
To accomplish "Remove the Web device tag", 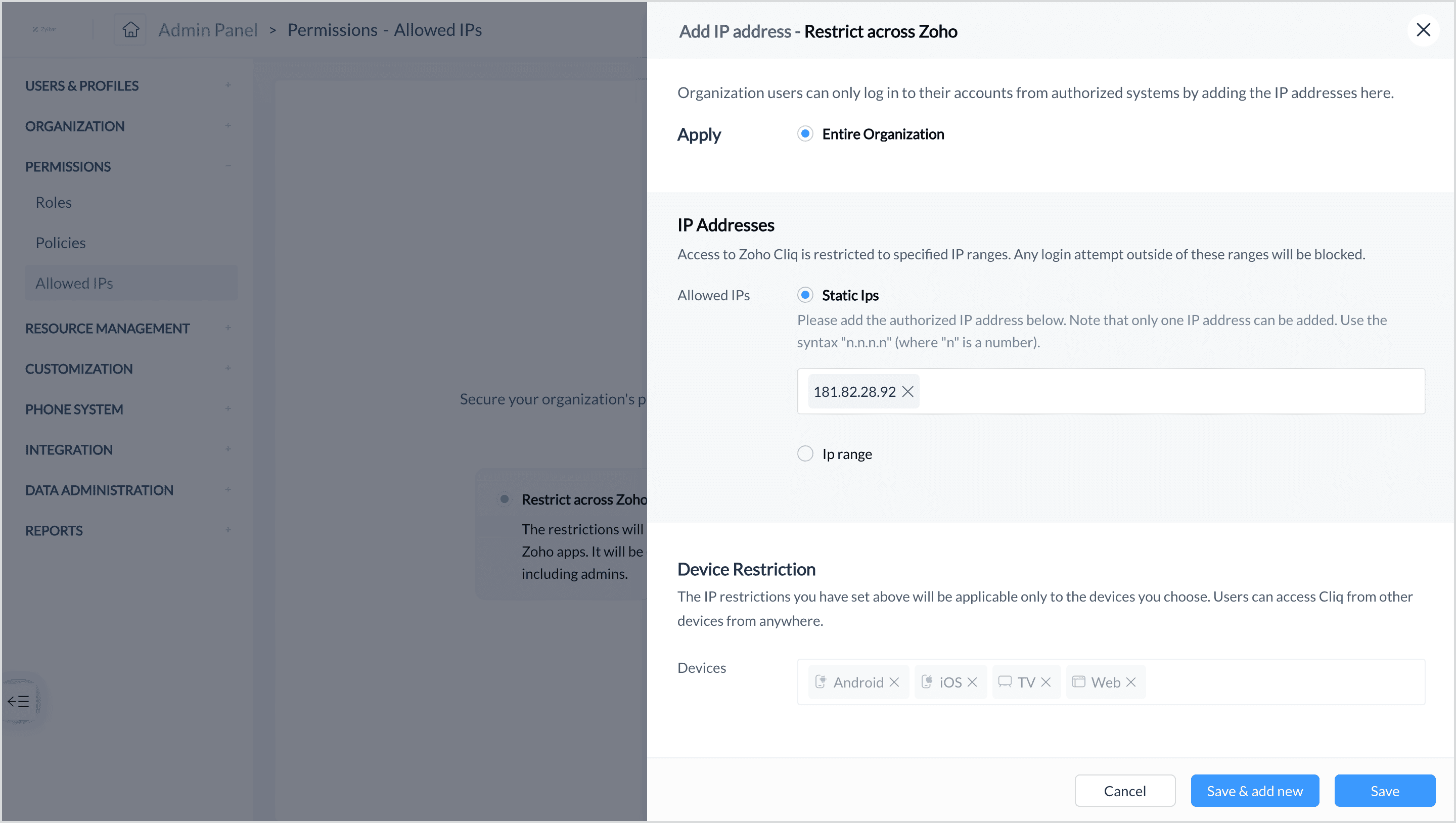I will click(x=1131, y=682).
